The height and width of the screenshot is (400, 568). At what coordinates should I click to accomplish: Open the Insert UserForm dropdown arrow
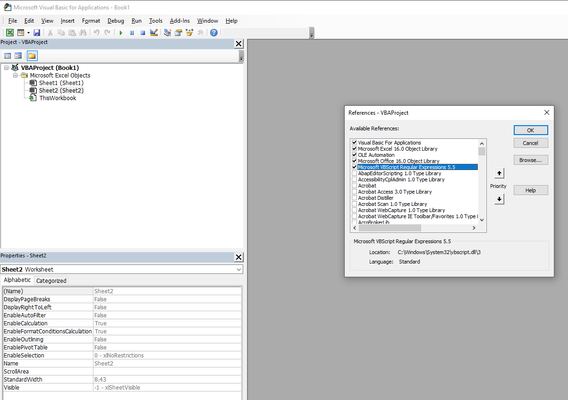28,33
